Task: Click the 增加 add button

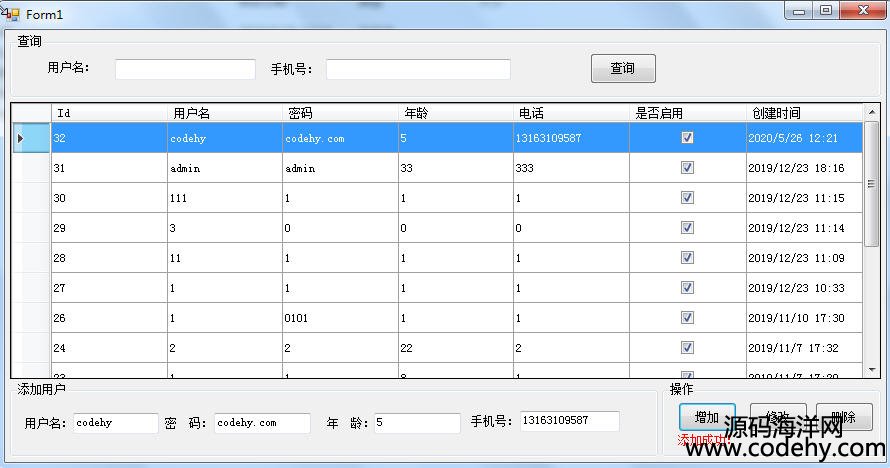Action: point(706,418)
